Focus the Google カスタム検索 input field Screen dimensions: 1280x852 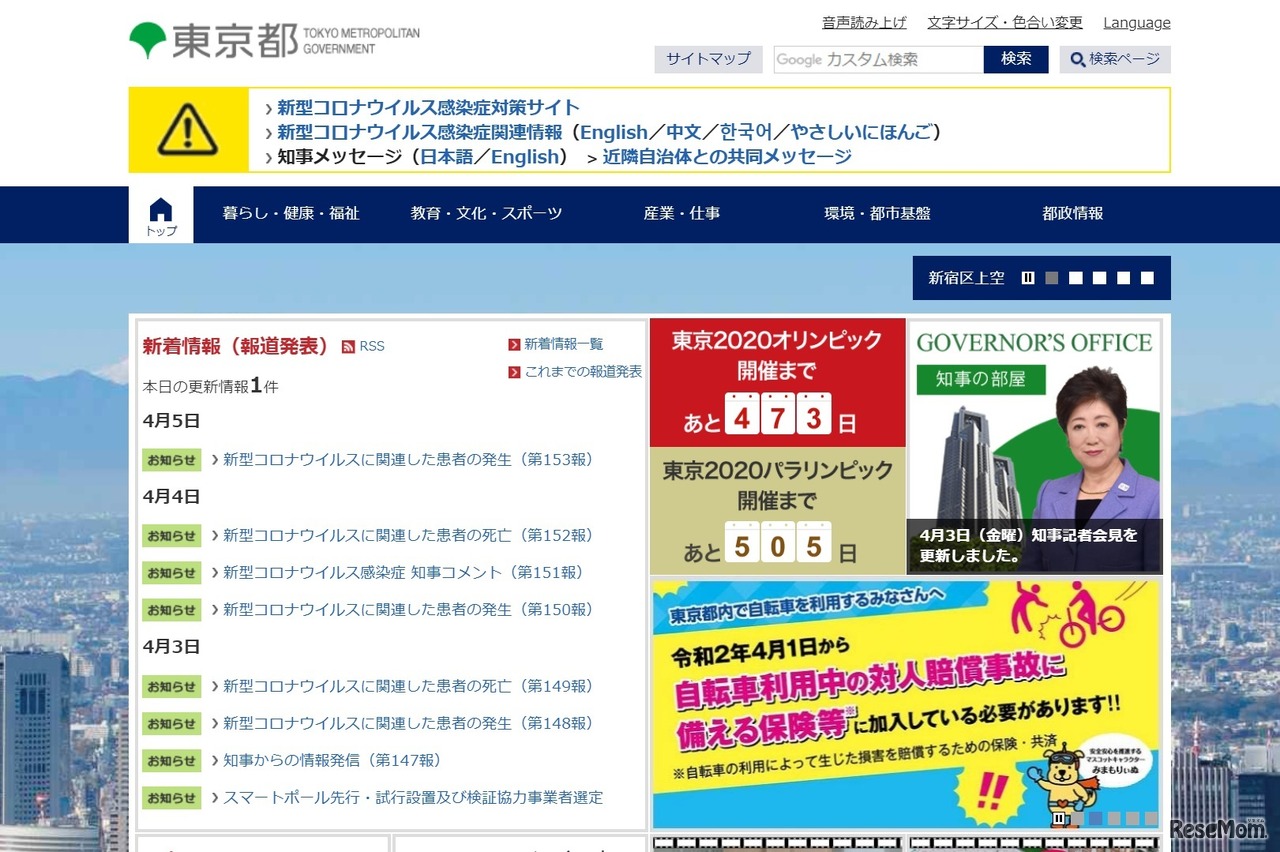click(879, 59)
